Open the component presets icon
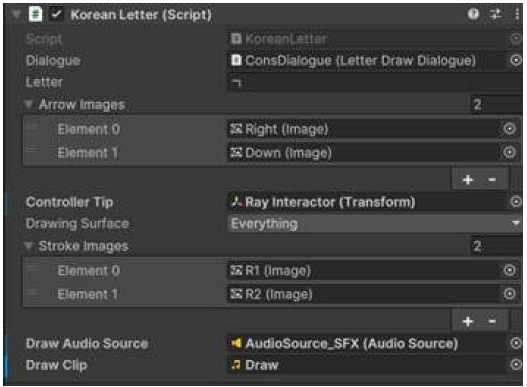 click(495, 14)
